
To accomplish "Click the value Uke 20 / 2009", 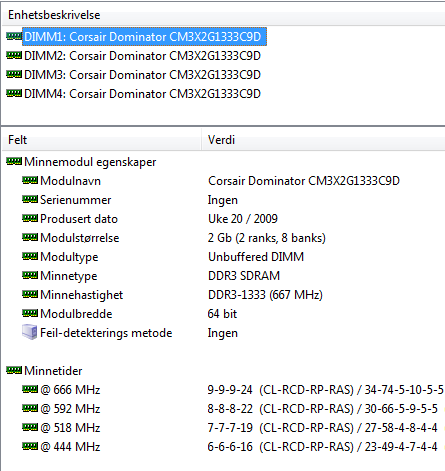I will coord(243,219).
